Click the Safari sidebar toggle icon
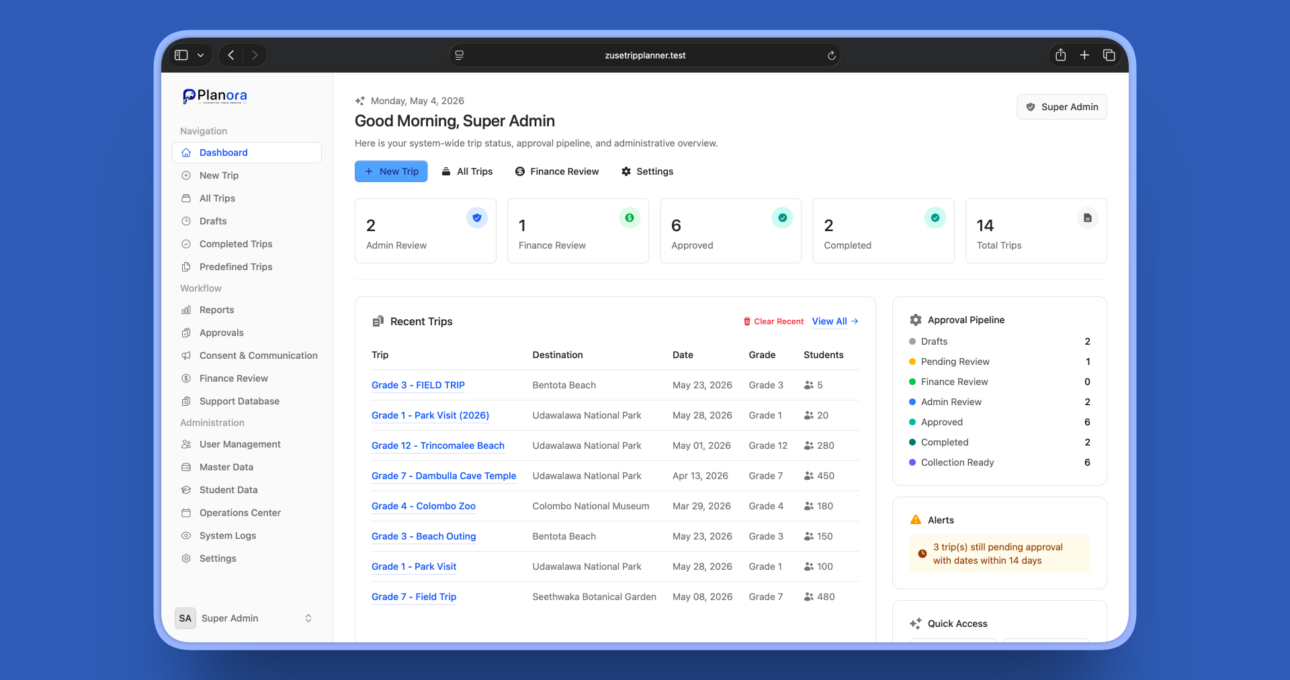Image resolution: width=1290 pixels, height=680 pixels. [181, 55]
